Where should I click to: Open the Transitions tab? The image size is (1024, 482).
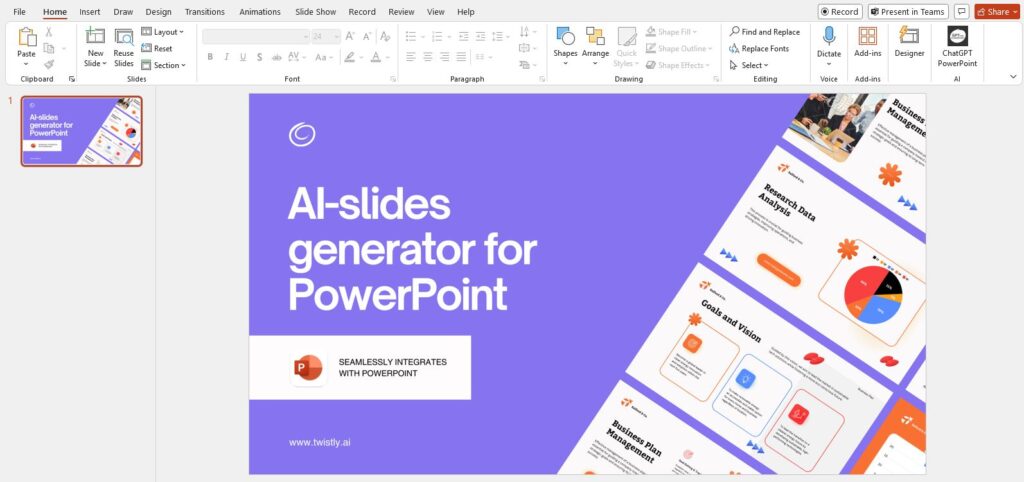point(204,12)
